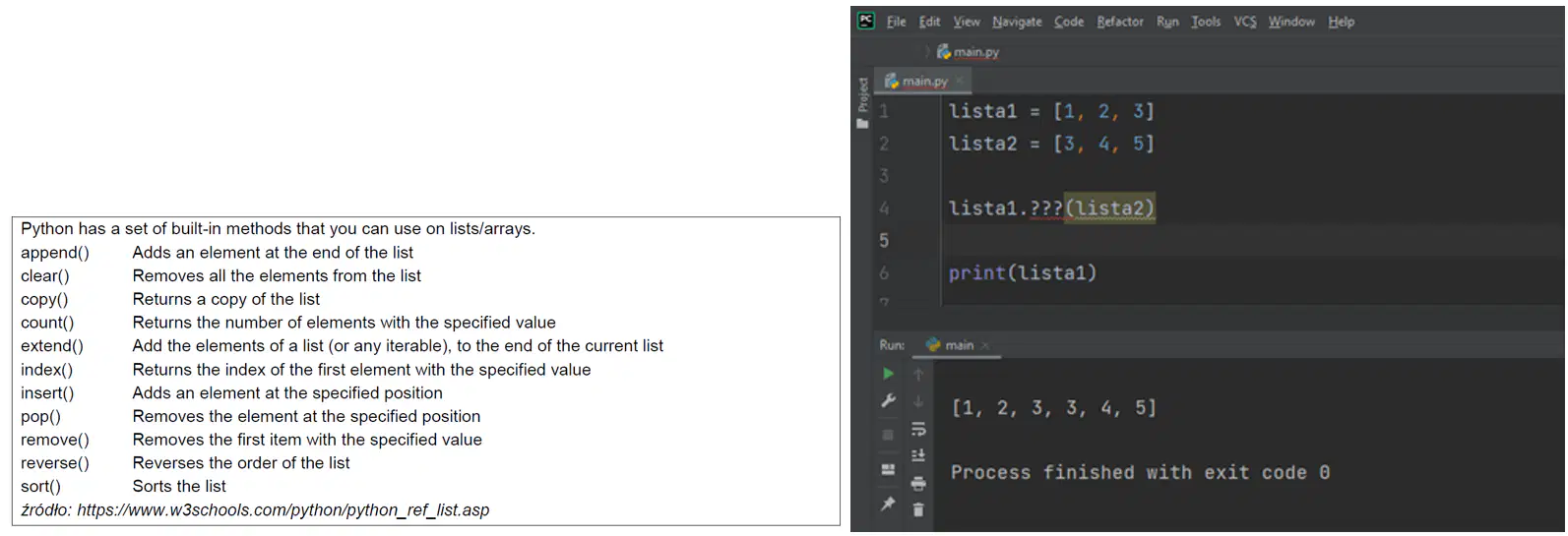Image resolution: width=1568 pixels, height=536 pixels.
Task: Open the Refactor menu
Action: coord(1120,22)
